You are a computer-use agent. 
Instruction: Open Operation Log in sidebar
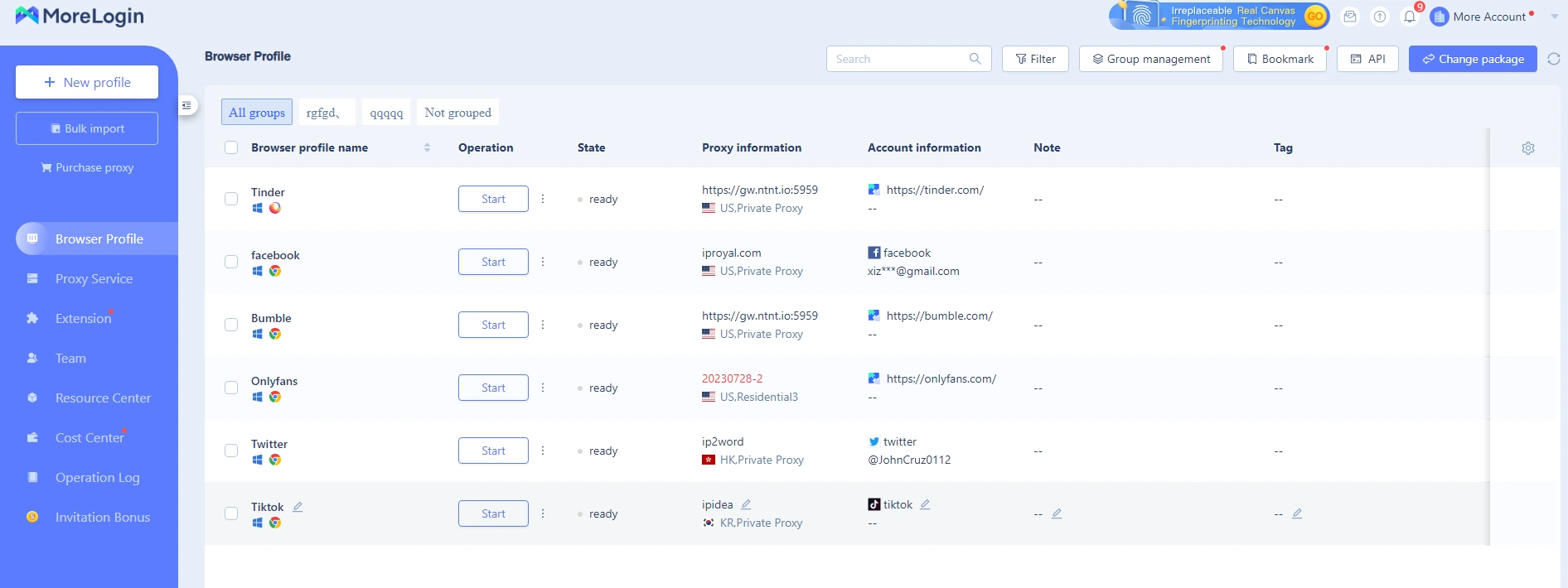[x=97, y=477]
